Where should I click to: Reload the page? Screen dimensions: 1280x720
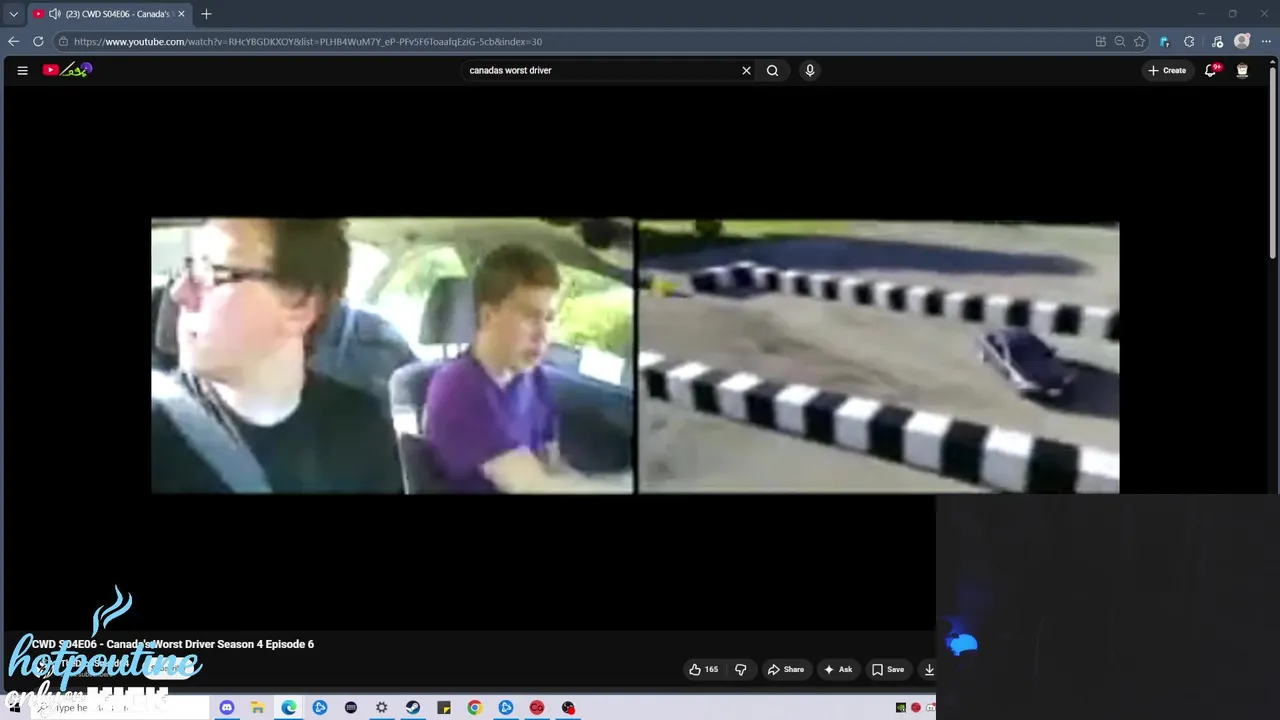click(38, 41)
